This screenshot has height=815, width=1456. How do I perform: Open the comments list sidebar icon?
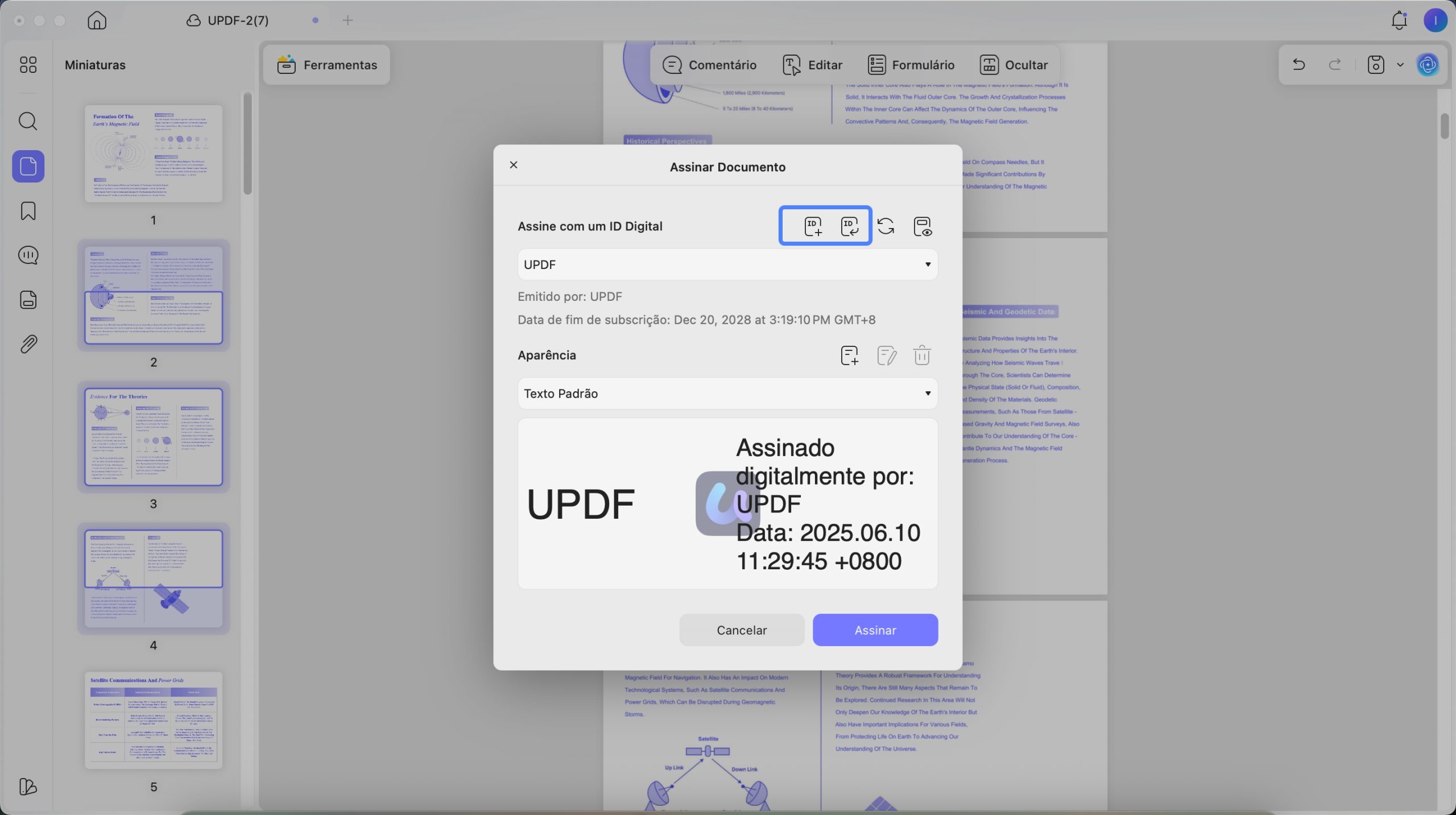28,255
